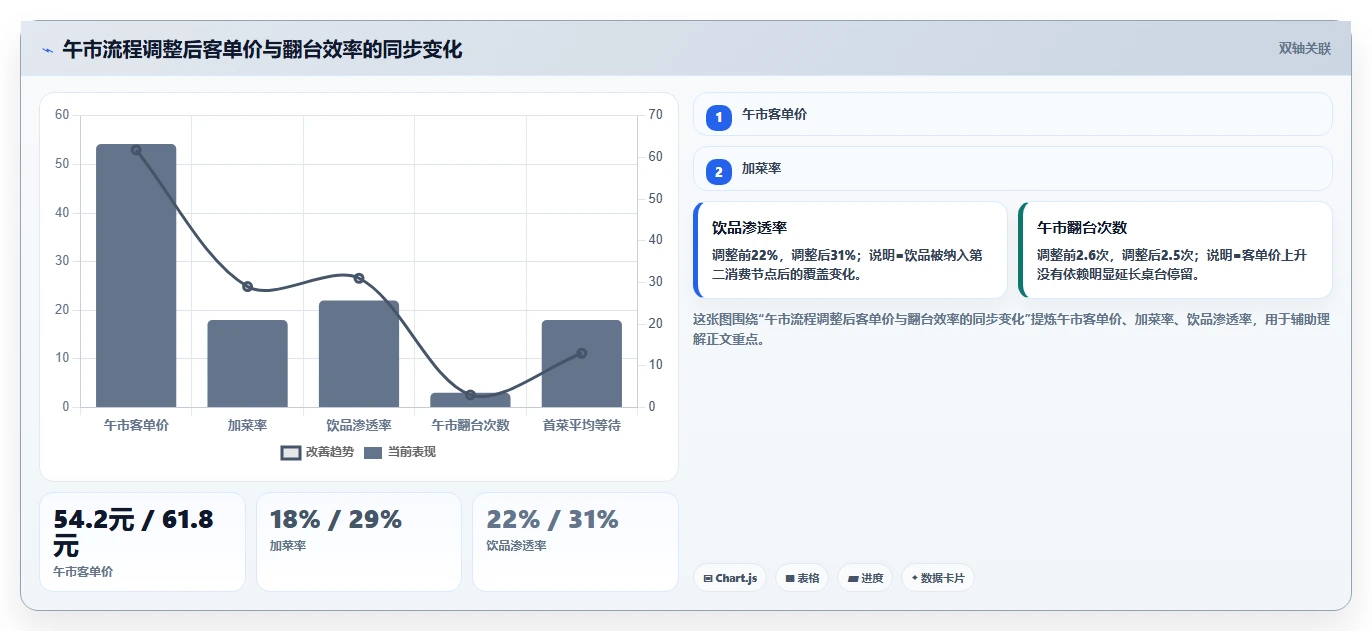Click the 午市客单价 bar in chart
Viewport: 1372px width, 631px height.
[x=136, y=276]
